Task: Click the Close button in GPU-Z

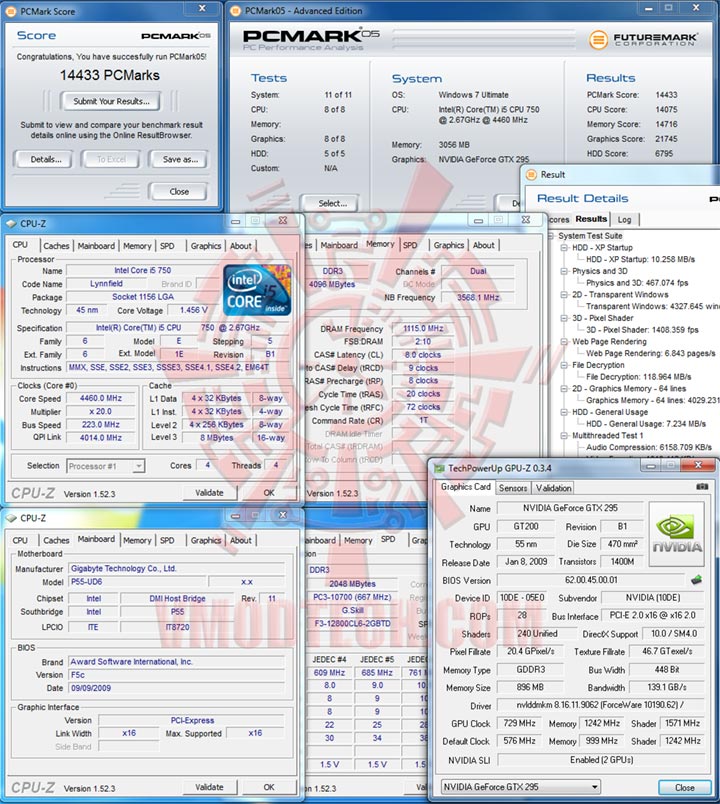Action: coord(684,787)
